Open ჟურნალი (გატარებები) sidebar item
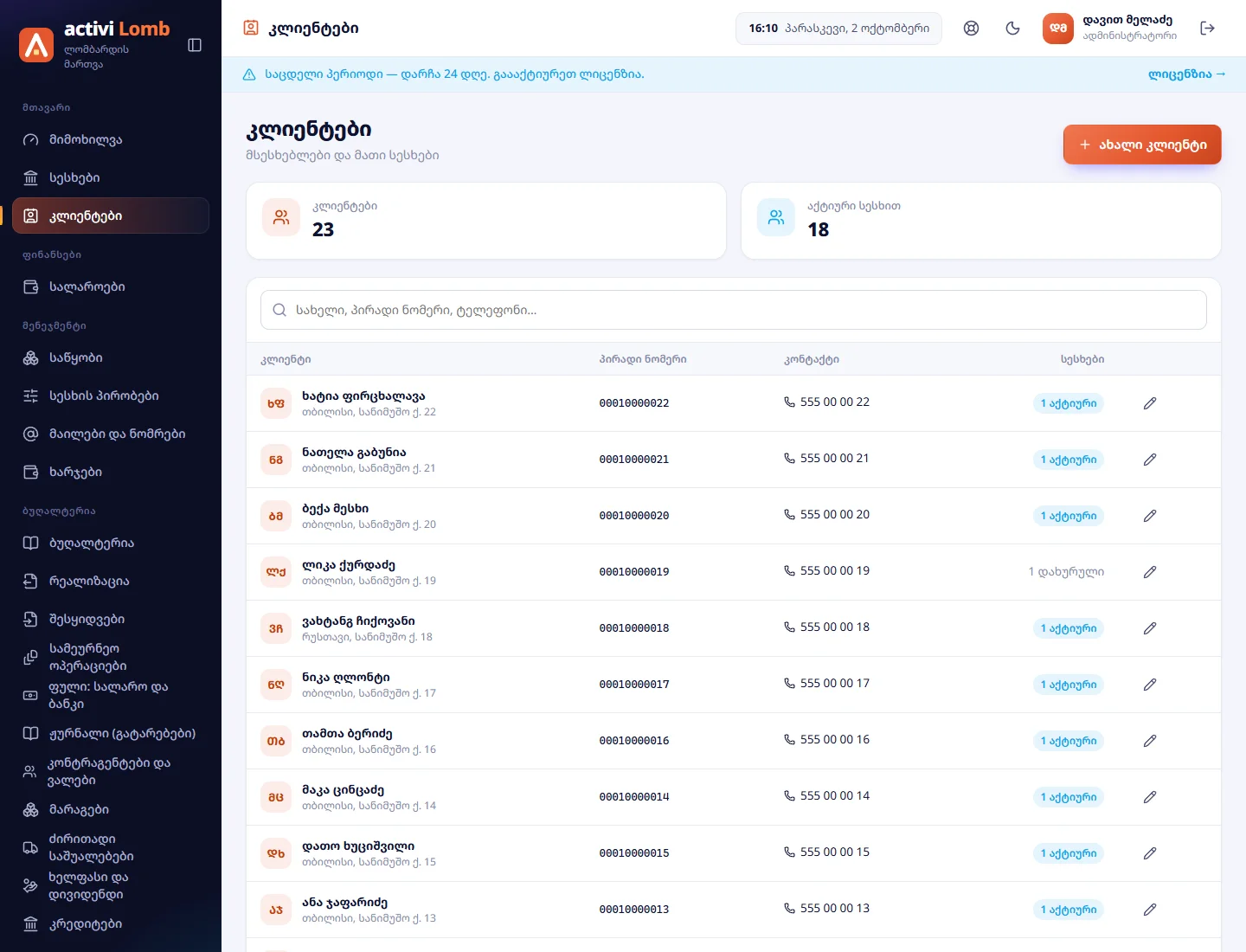The height and width of the screenshot is (952, 1246). (111, 733)
